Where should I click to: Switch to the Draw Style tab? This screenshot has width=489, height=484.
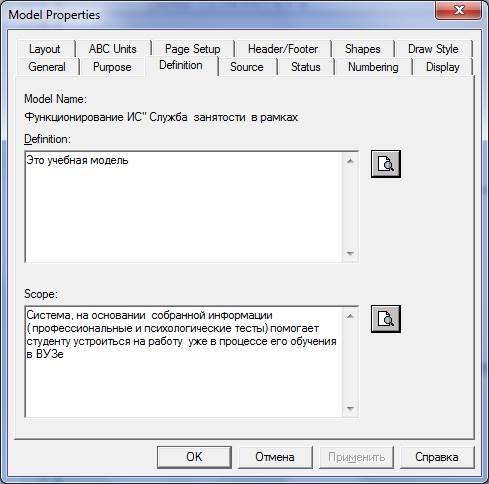pos(433,49)
